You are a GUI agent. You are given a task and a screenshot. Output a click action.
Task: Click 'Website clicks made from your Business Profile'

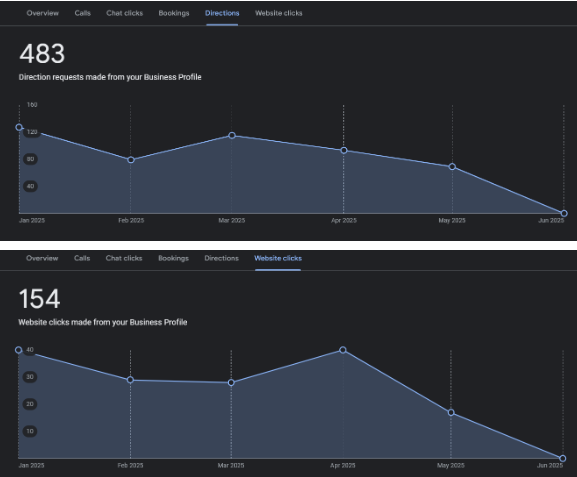coord(103,322)
